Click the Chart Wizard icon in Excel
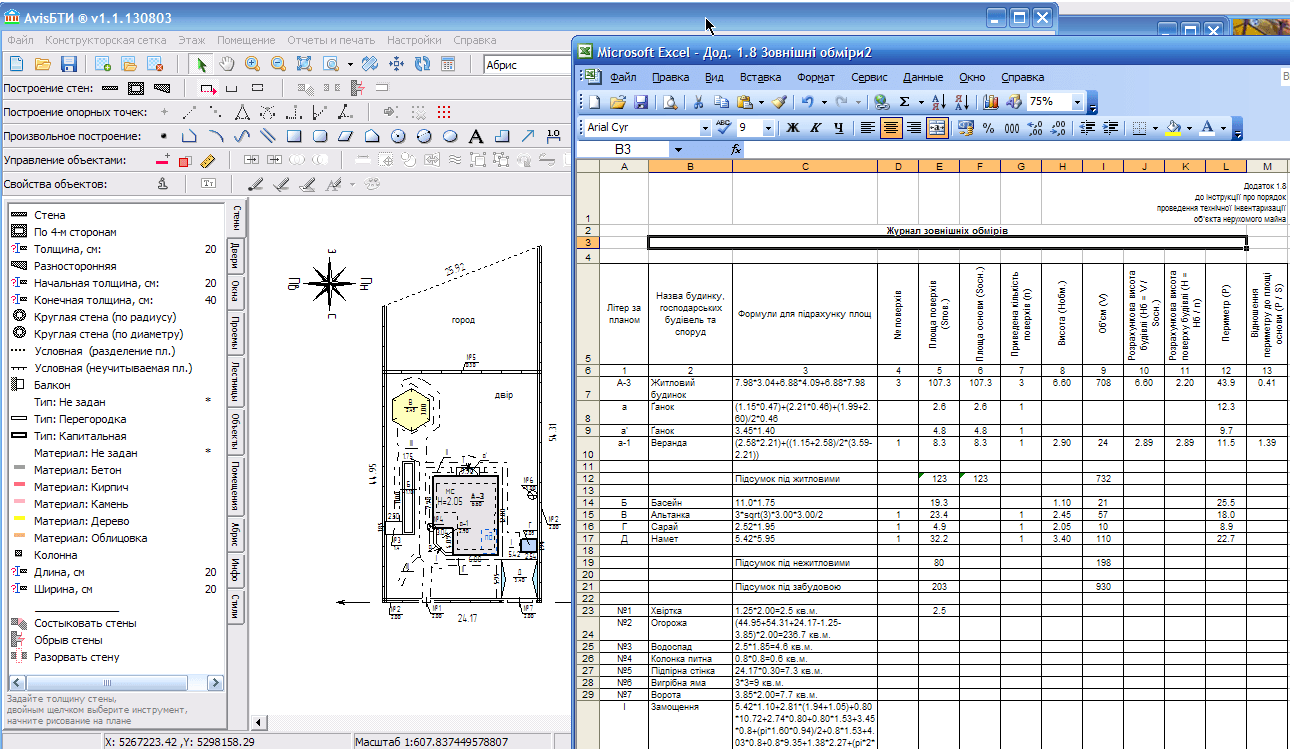Image resolution: width=1294 pixels, height=751 pixels. [x=991, y=102]
